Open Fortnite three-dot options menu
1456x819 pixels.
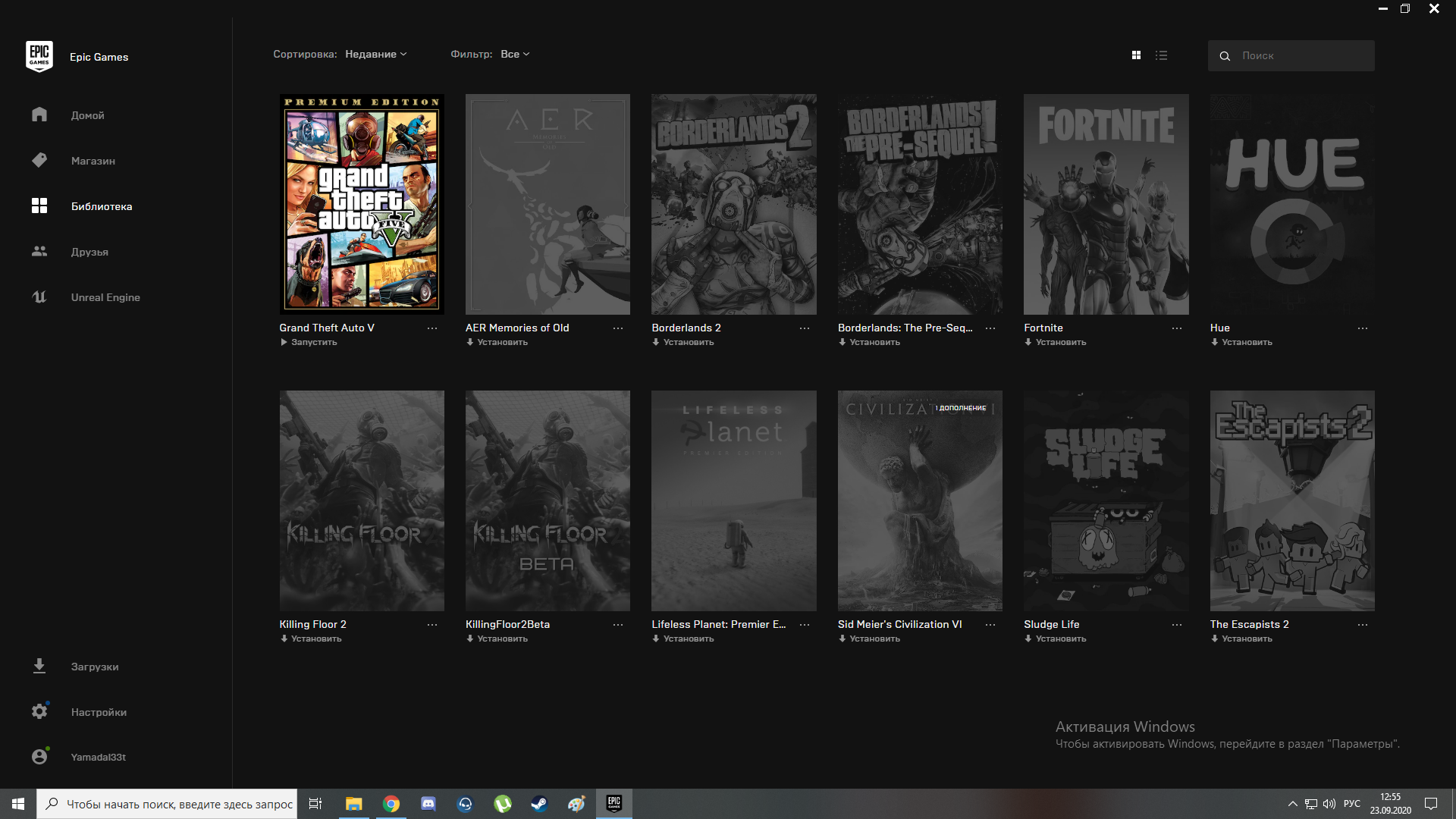[1176, 328]
